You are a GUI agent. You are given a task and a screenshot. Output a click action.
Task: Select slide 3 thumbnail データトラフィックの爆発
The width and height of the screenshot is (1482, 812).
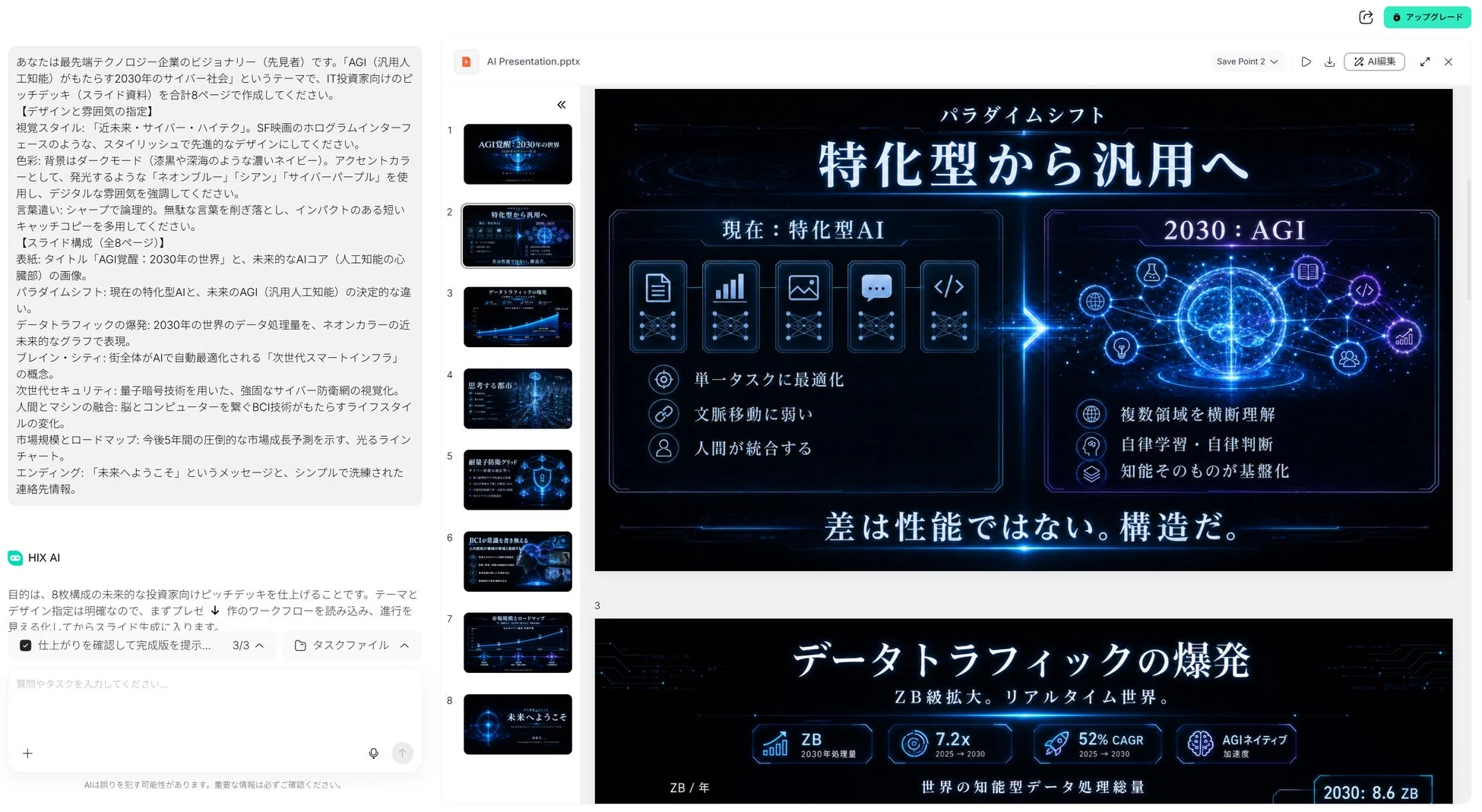(518, 317)
